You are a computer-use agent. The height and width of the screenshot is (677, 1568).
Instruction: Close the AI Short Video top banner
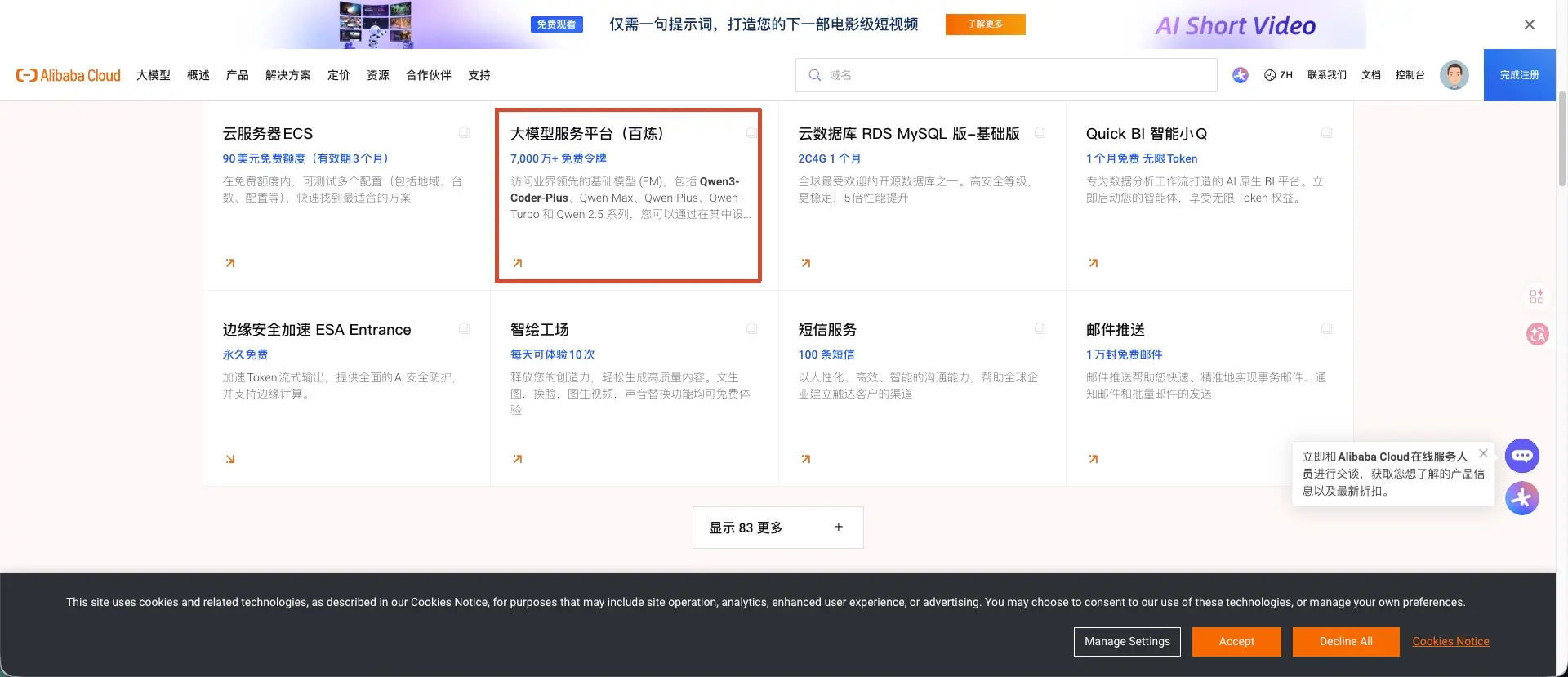(x=1530, y=24)
